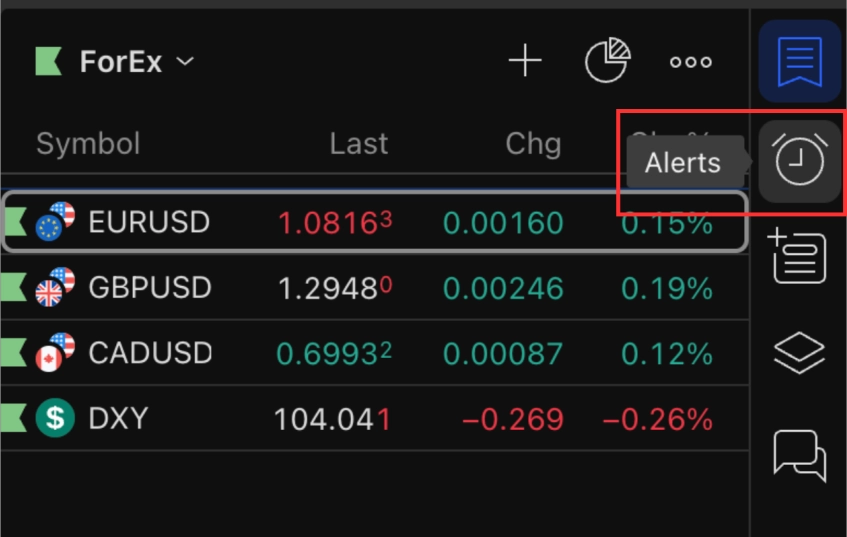Open the three-dots watchlist menu
The height and width of the screenshot is (537, 847).
690,62
